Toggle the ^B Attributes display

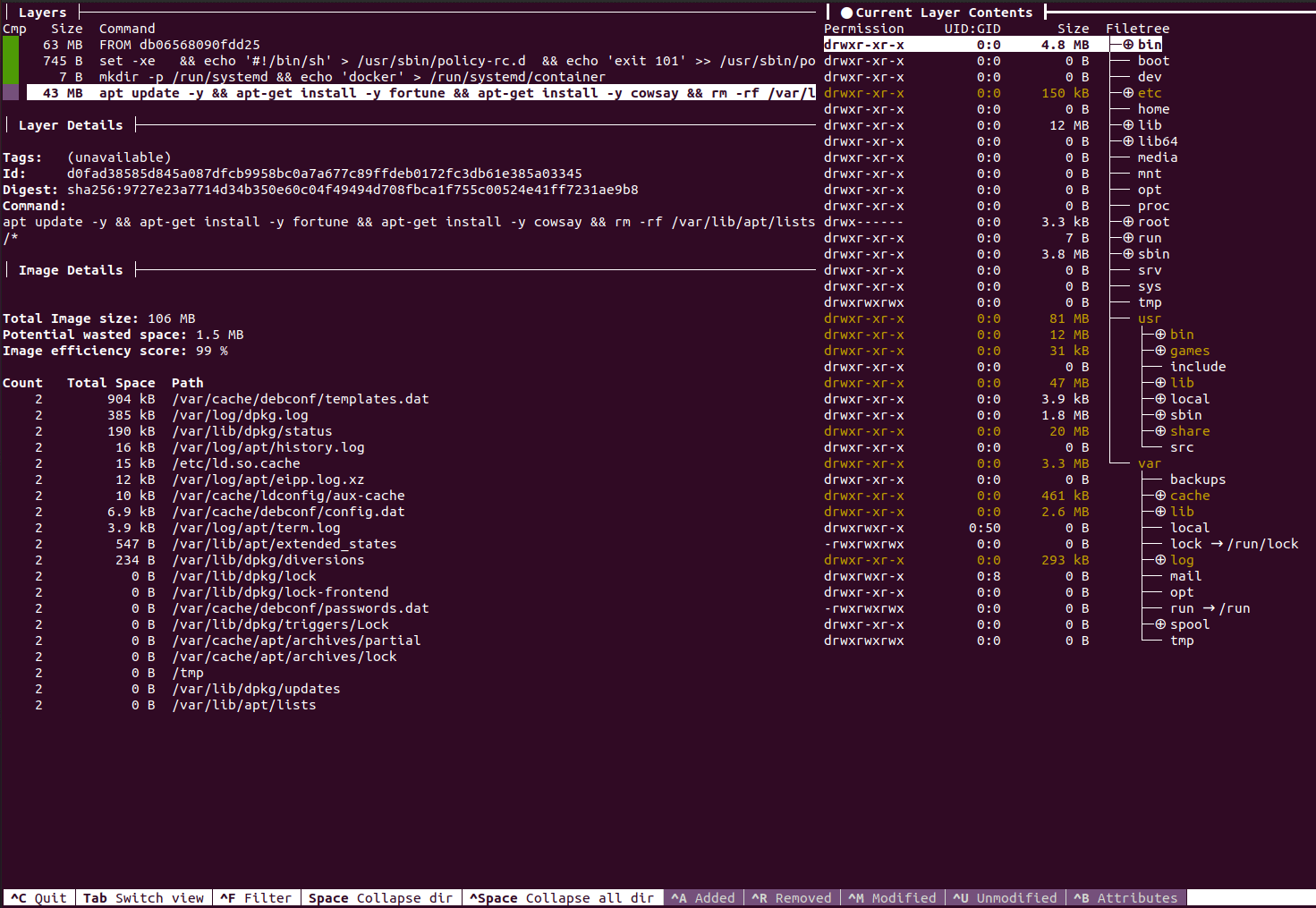click(1125, 898)
